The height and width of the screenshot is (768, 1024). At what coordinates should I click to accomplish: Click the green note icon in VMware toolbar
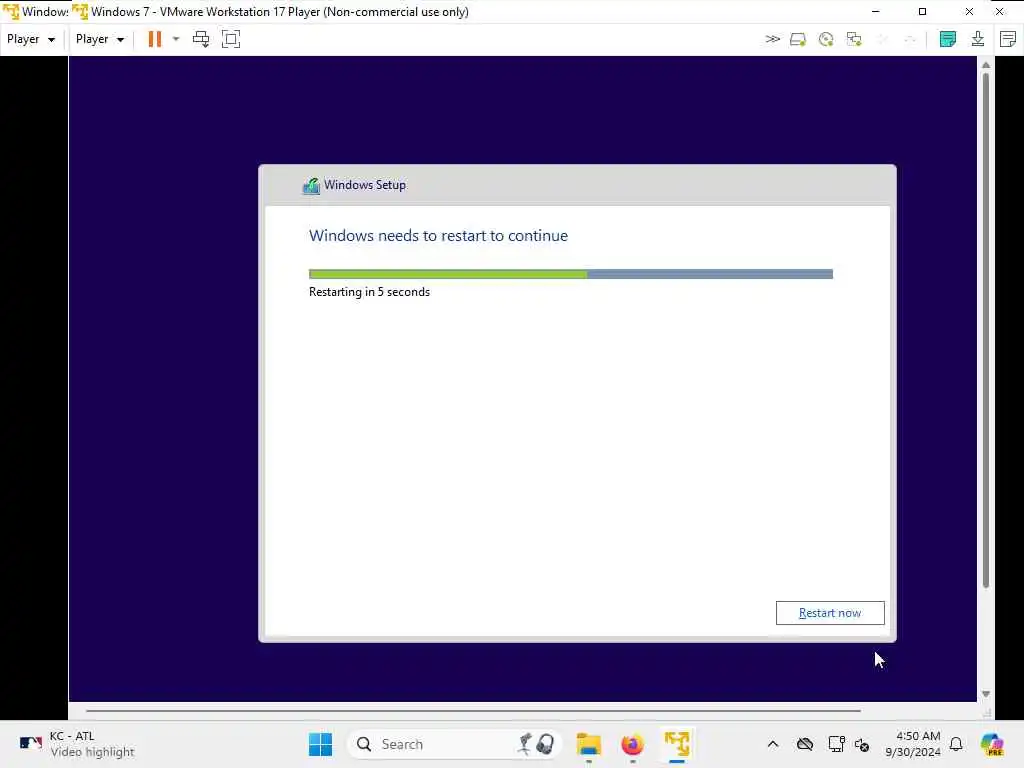pos(948,39)
